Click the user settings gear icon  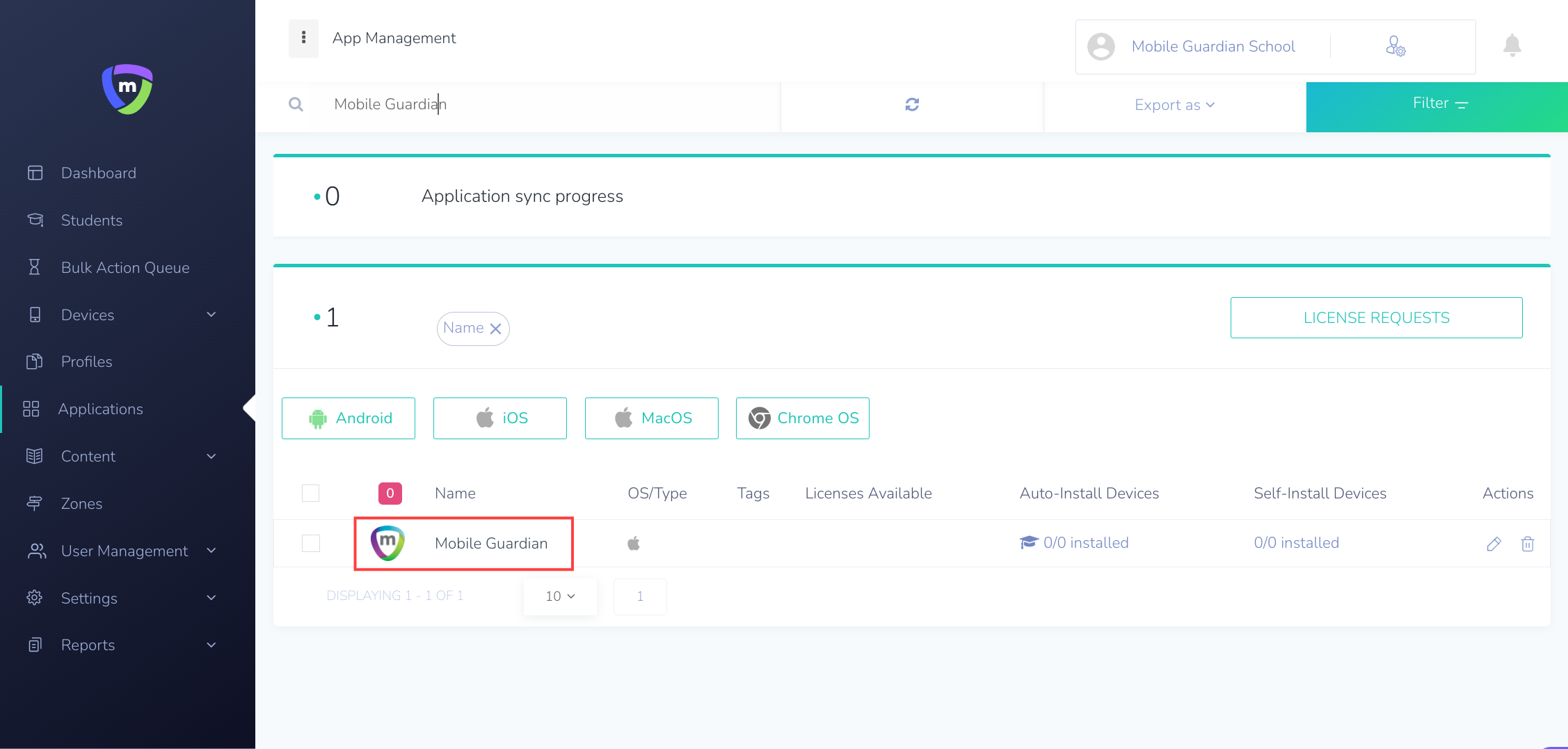1395,47
